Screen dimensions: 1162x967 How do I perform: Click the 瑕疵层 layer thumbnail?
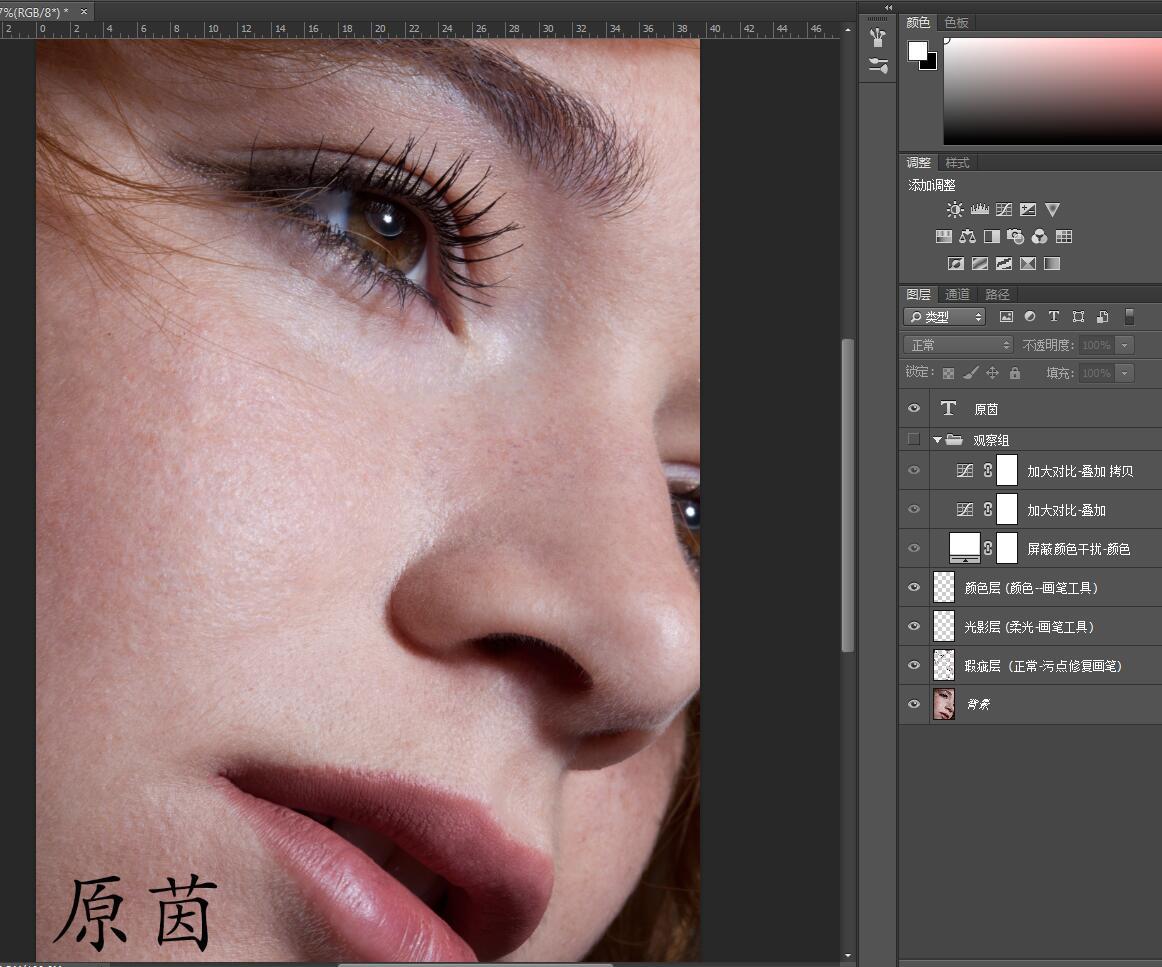[x=944, y=665]
